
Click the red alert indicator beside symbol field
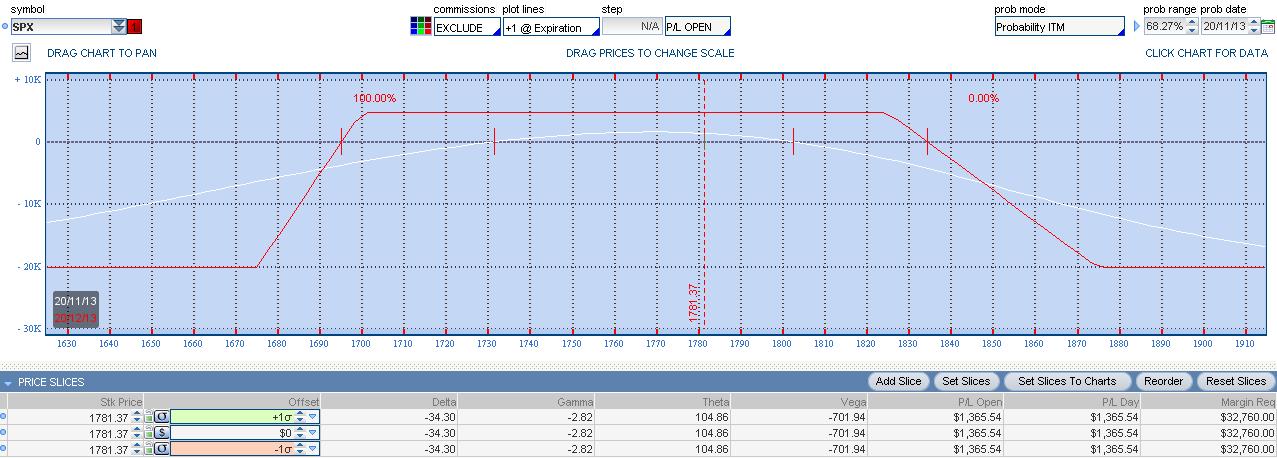[135, 26]
